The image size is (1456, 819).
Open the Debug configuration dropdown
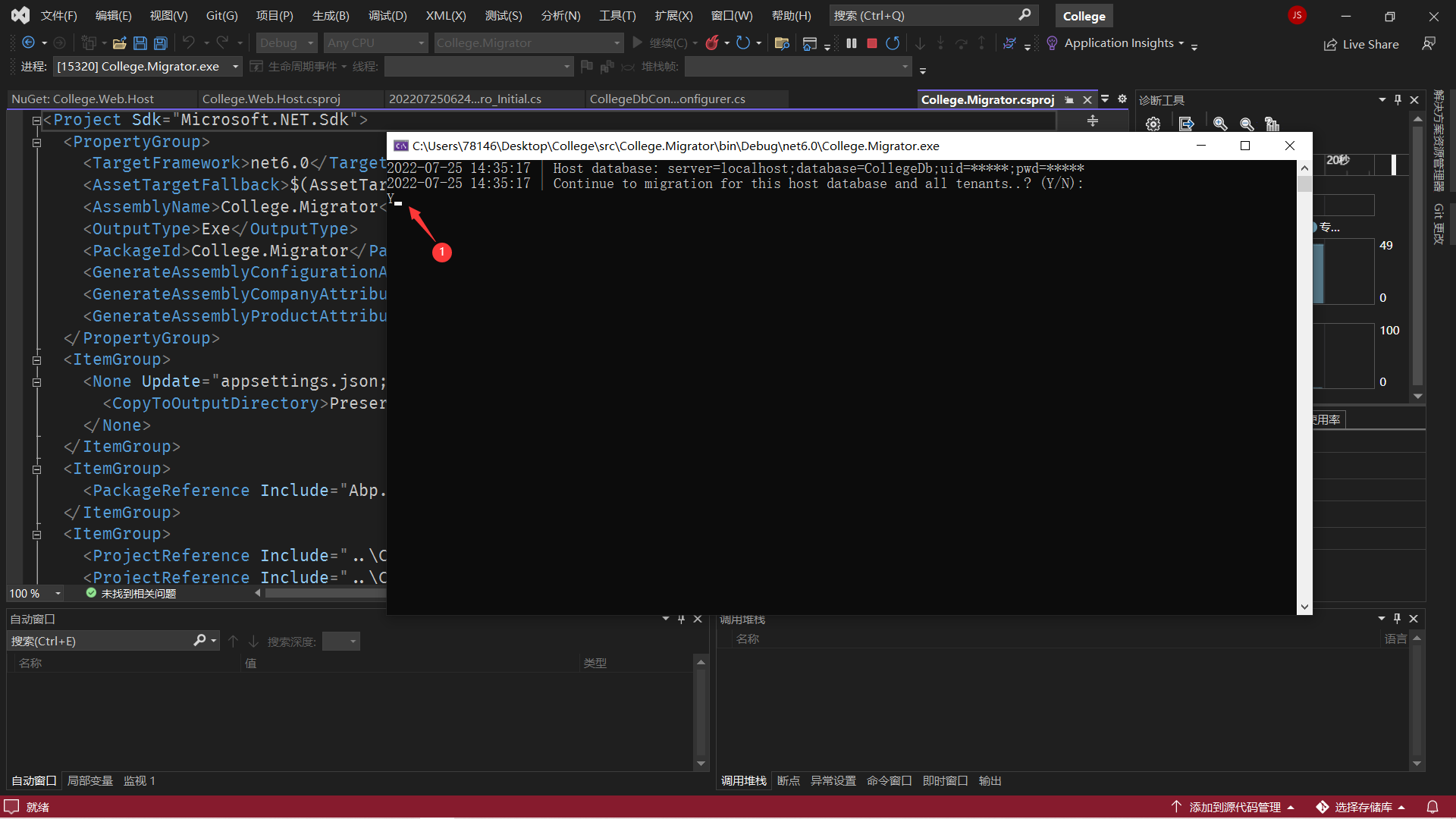pyautogui.click(x=287, y=43)
